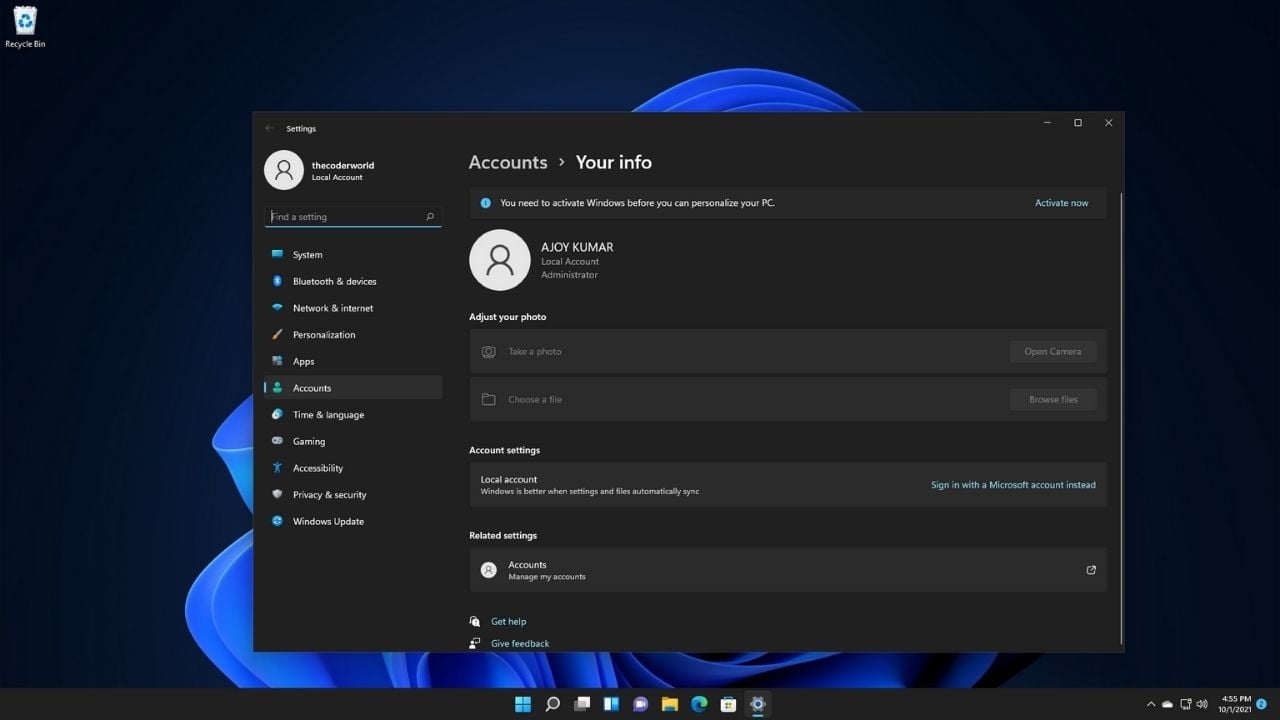Click Accounts person icon in Related settings
Image resolution: width=1280 pixels, height=720 pixels.
[x=489, y=570]
